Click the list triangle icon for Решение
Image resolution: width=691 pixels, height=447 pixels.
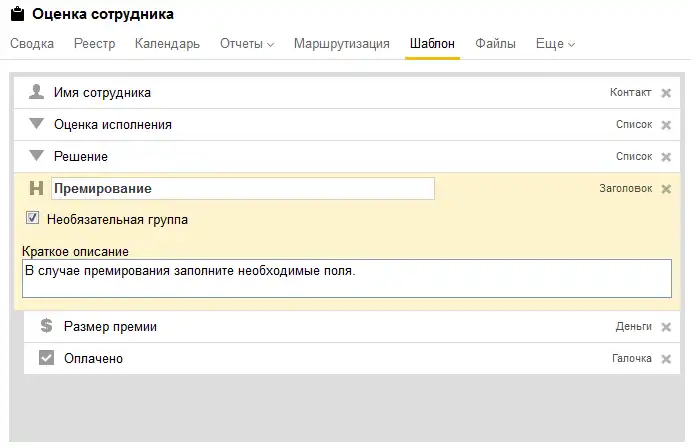36,156
